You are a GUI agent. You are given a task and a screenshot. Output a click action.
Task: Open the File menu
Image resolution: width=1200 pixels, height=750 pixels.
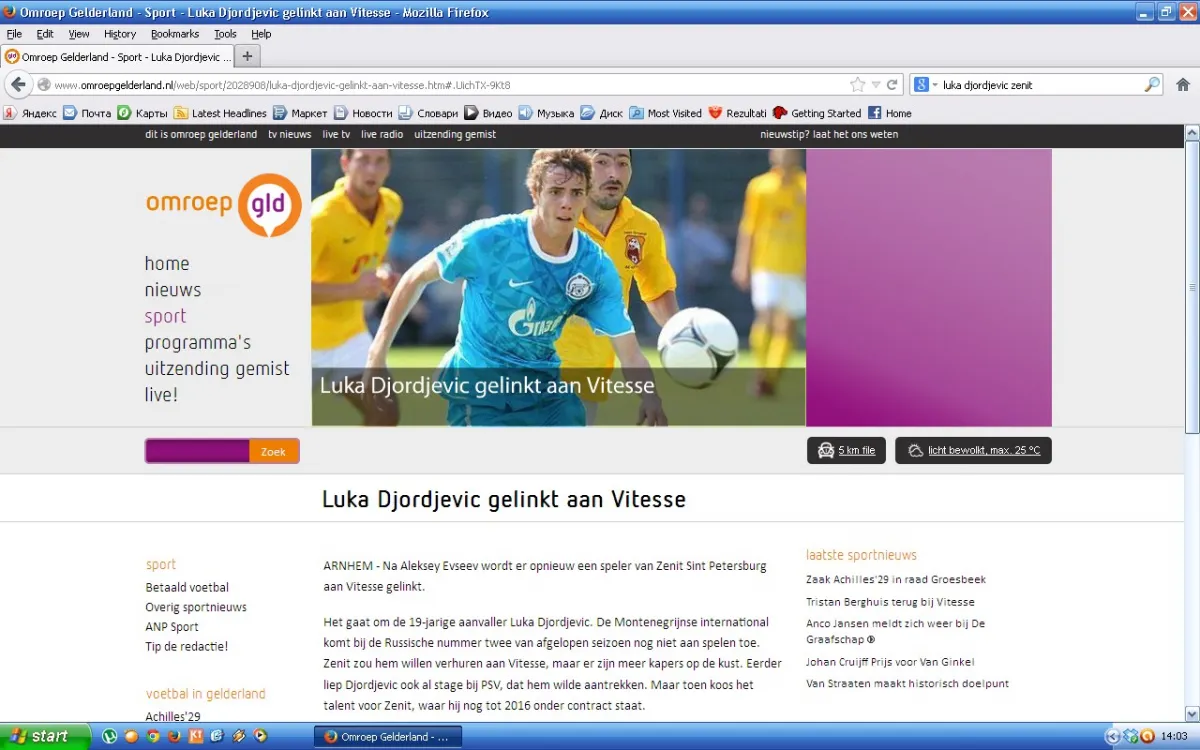tap(14, 34)
